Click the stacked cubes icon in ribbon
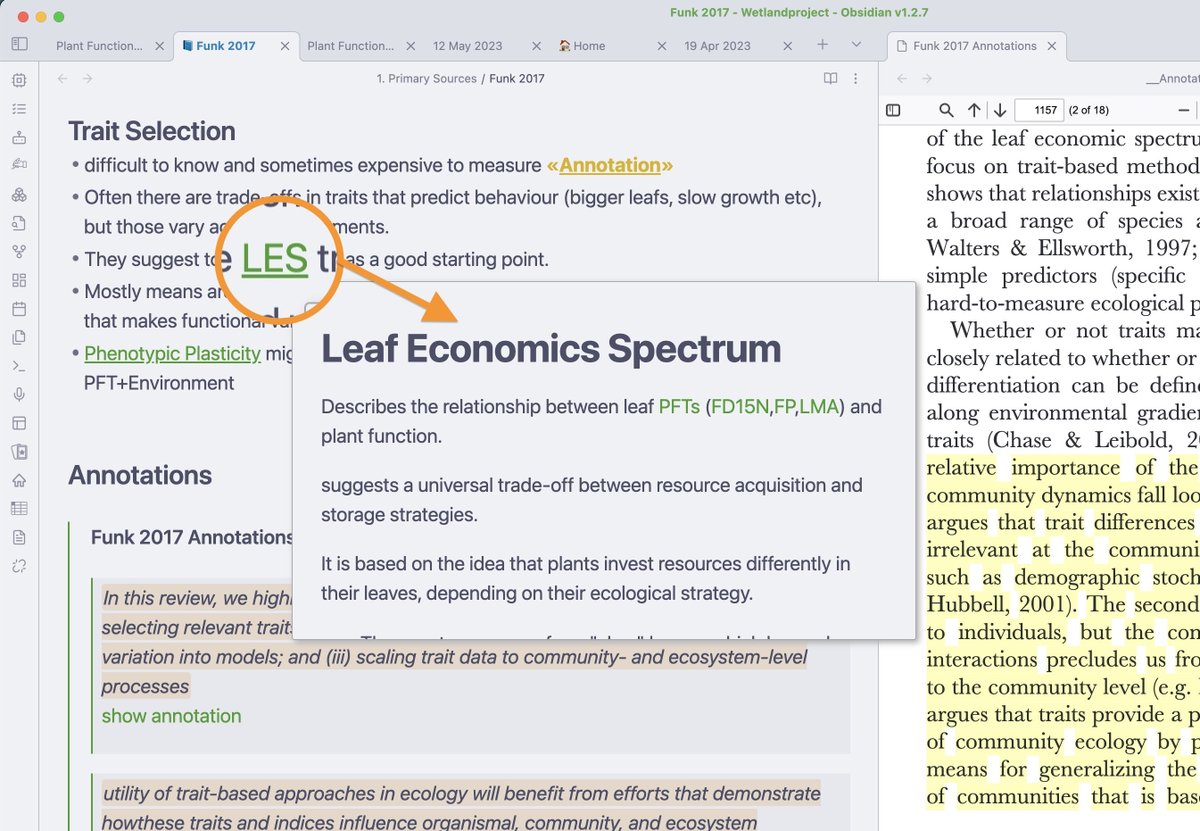Screen dimensions: 1200x831 pos(19,194)
